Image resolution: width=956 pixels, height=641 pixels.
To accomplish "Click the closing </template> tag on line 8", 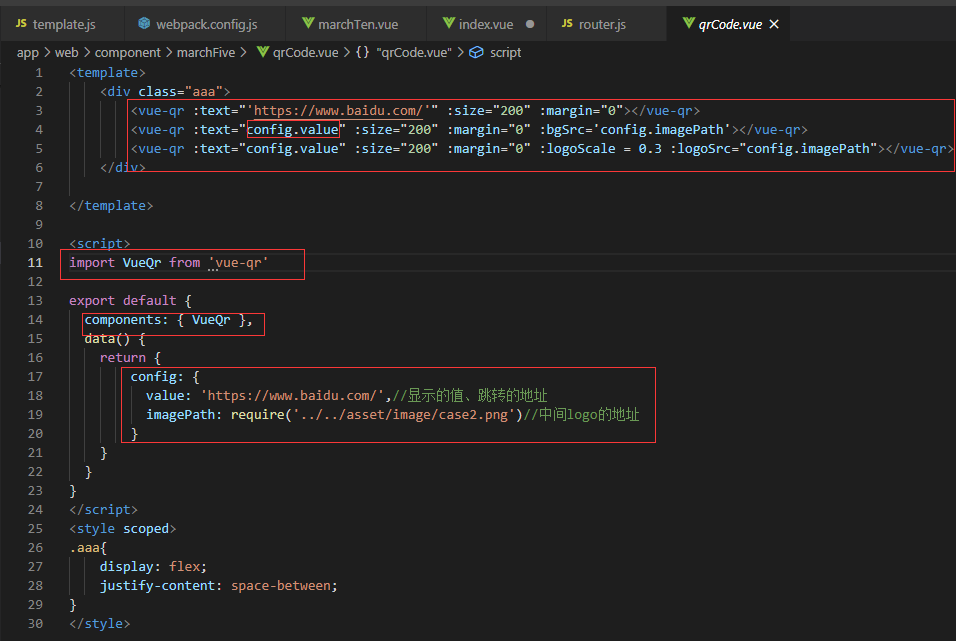I will pyautogui.click(x=111, y=206).
